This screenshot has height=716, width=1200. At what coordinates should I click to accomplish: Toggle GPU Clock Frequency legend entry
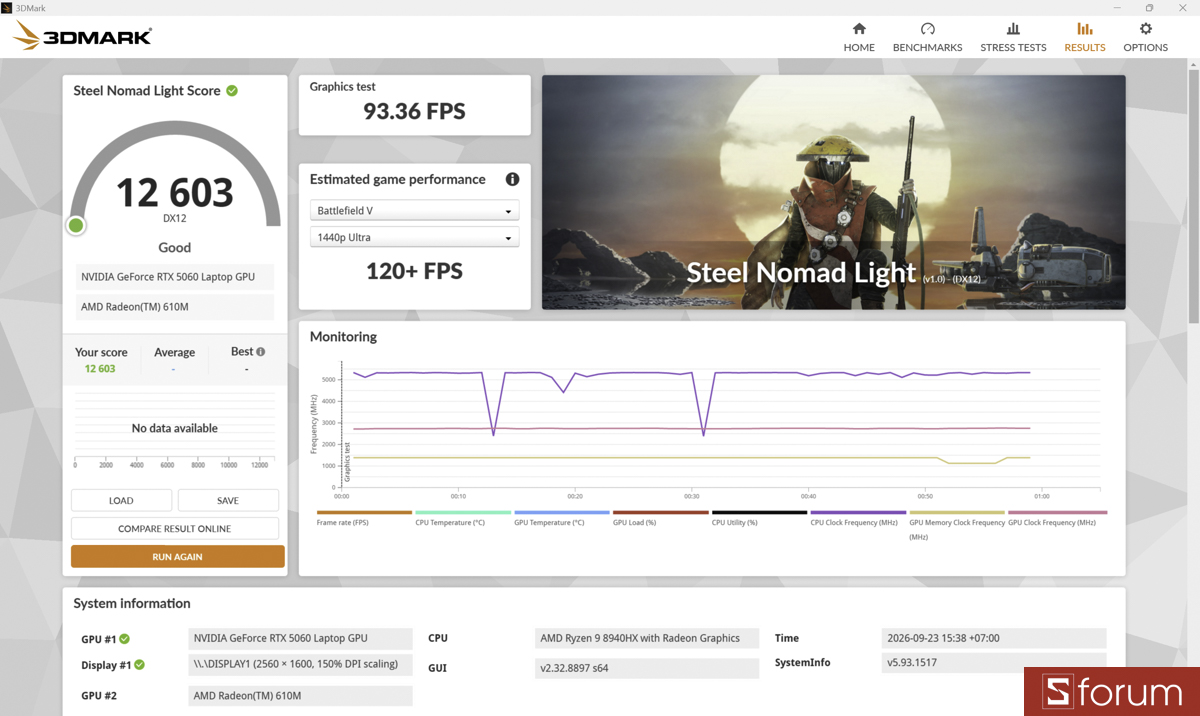coord(1055,517)
